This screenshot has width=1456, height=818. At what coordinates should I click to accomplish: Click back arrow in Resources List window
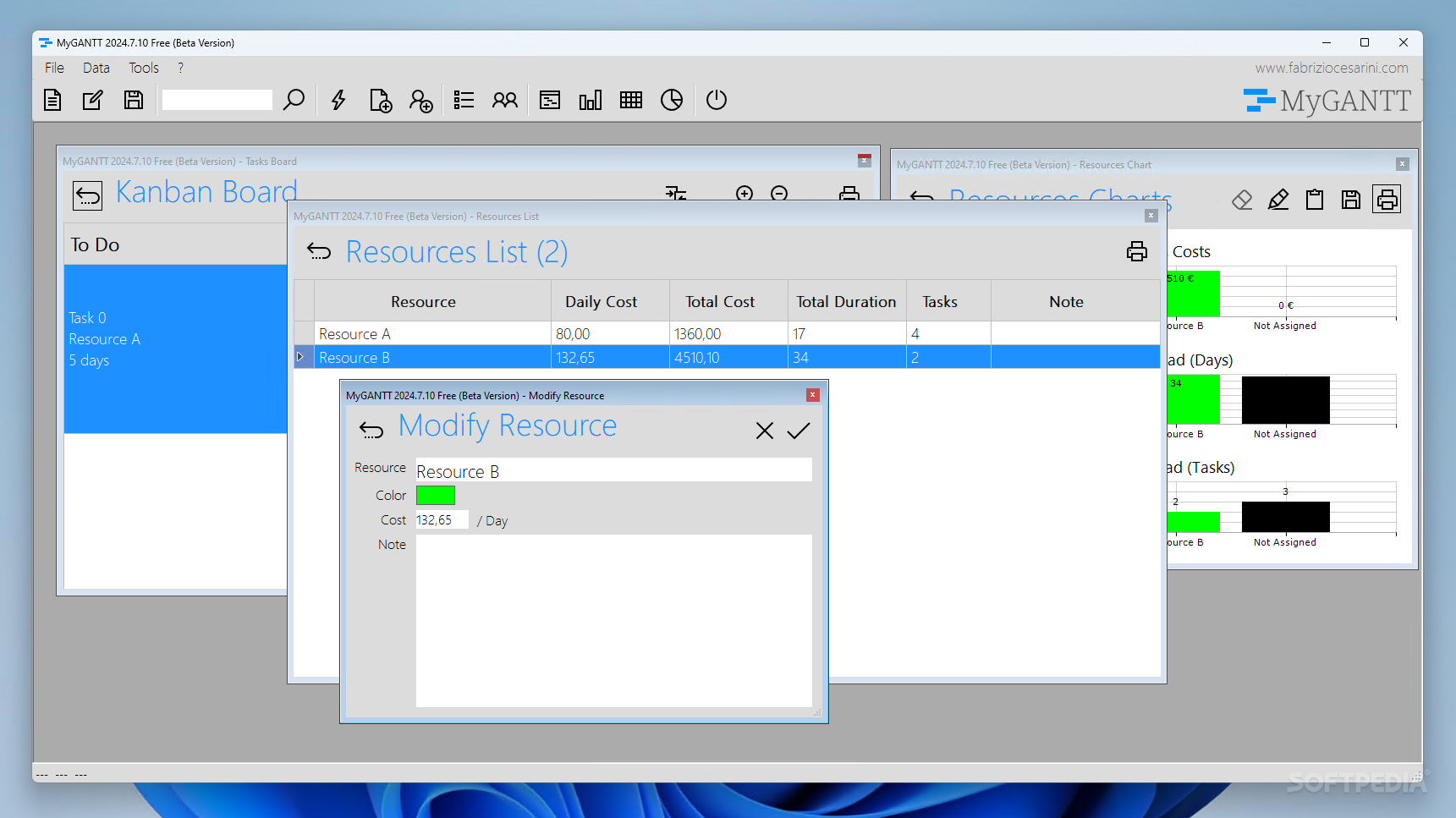[x=319, y=250]
